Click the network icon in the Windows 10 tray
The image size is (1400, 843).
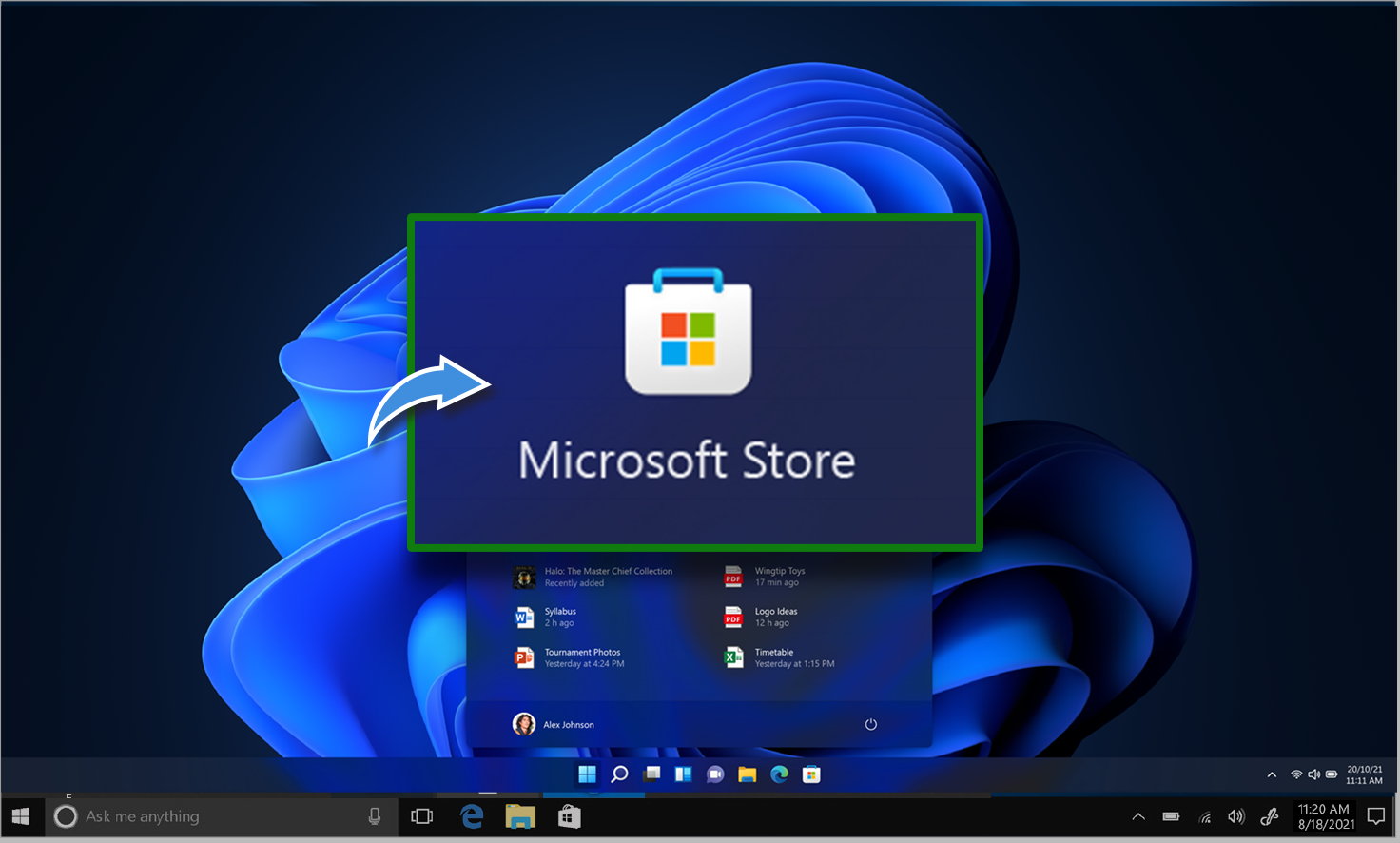tap(1205, 816)
